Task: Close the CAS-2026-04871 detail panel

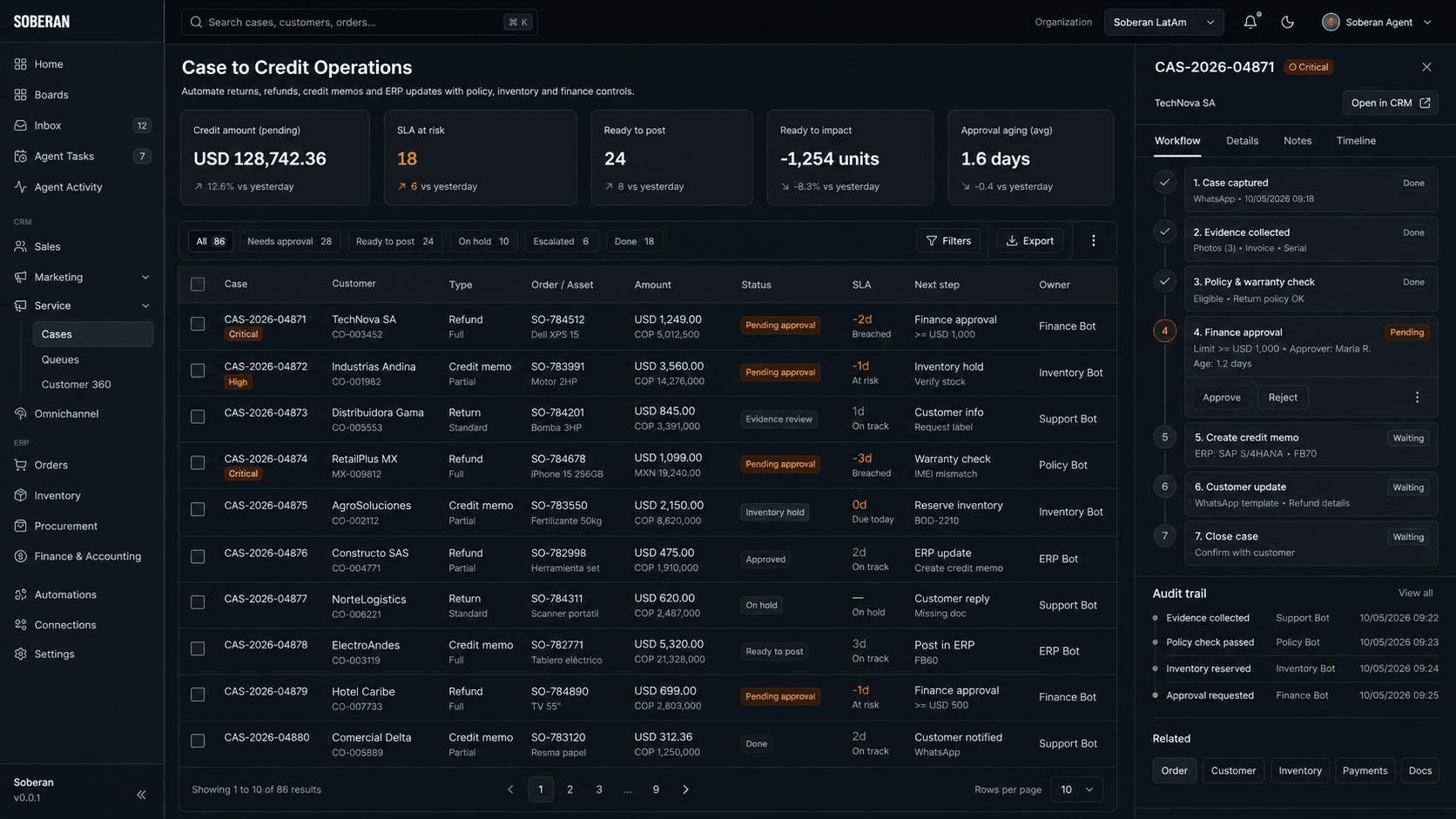Action: 1426,67
